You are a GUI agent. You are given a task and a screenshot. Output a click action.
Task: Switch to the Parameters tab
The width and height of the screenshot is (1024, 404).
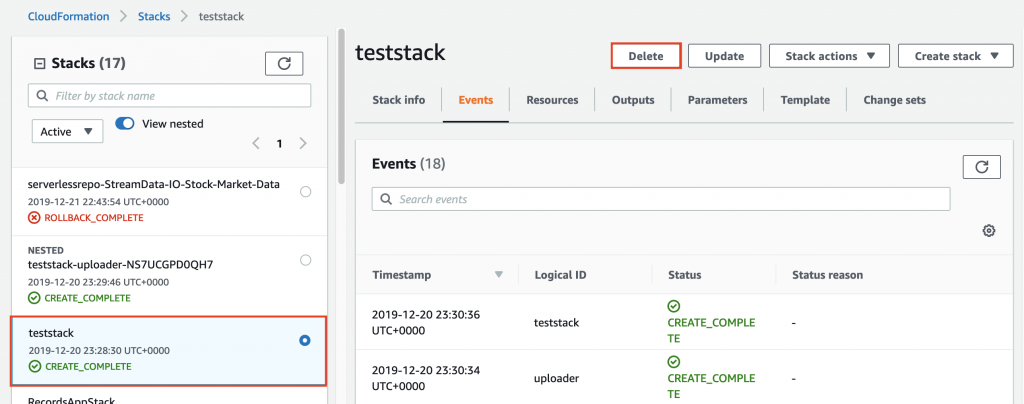click(717, 101)
